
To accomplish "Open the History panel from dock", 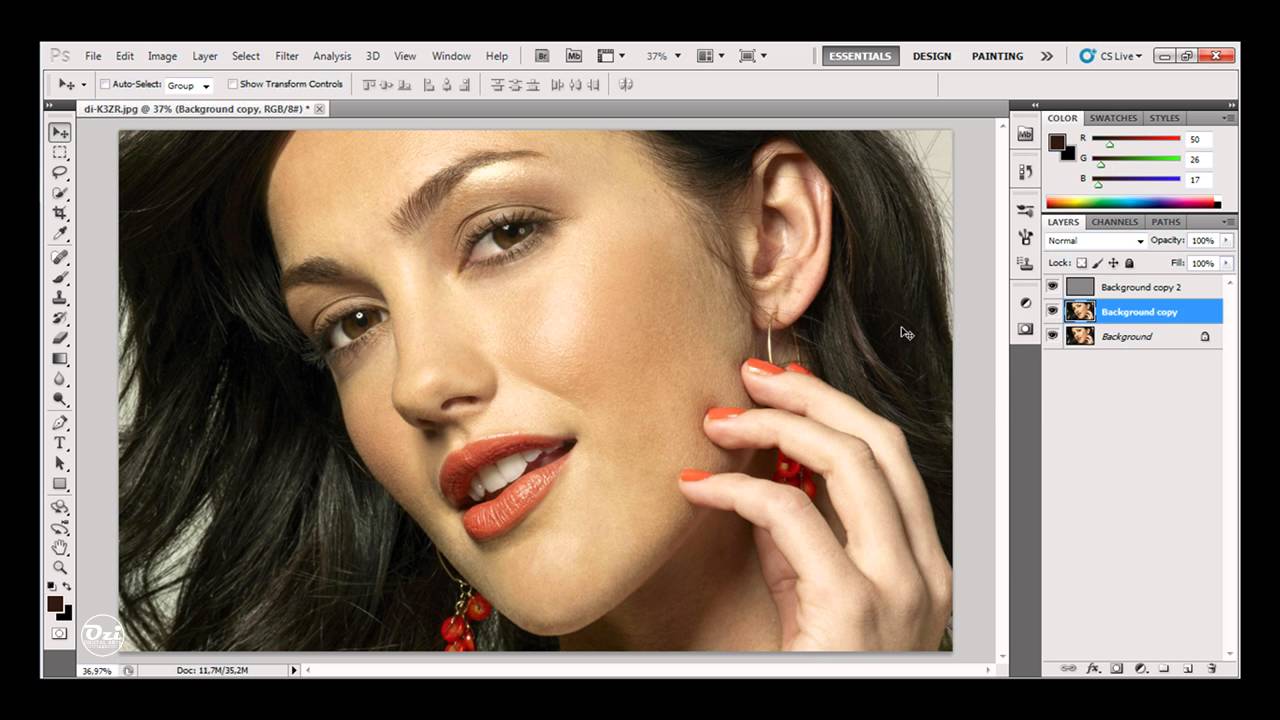I will point(1025,172).
